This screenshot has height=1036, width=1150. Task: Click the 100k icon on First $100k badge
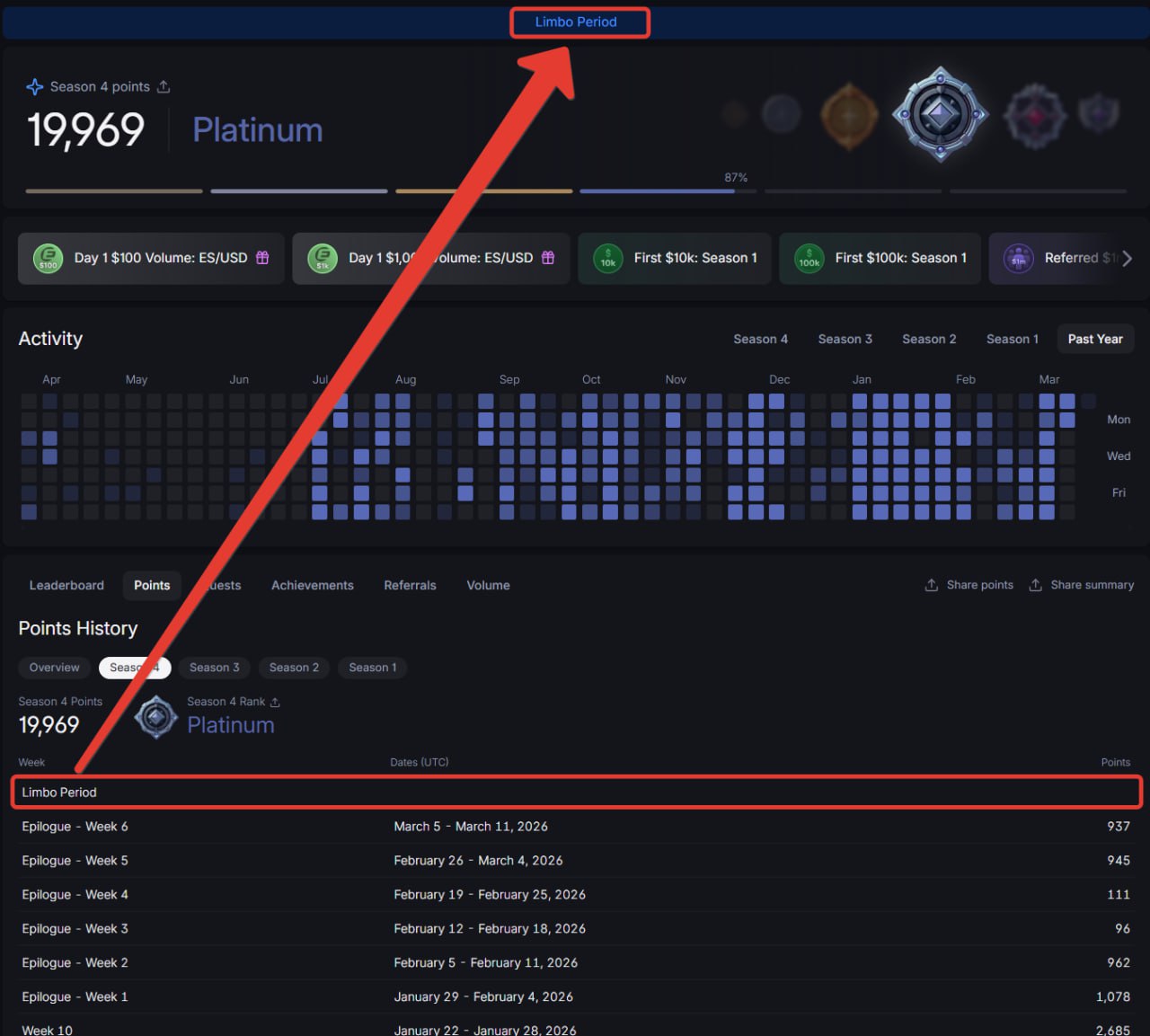(809, 259)
